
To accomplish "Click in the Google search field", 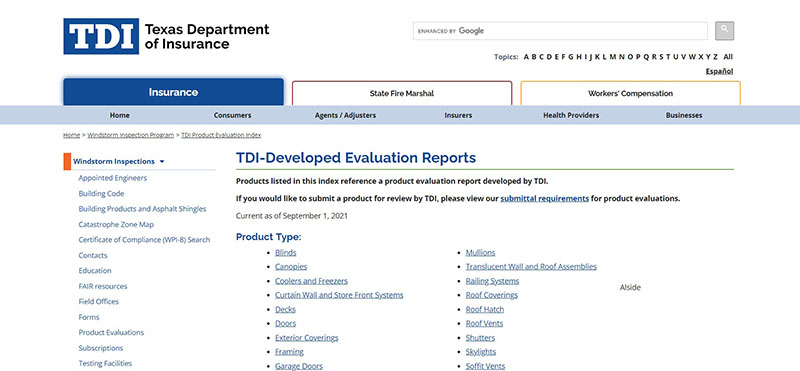I will point(560,31).
